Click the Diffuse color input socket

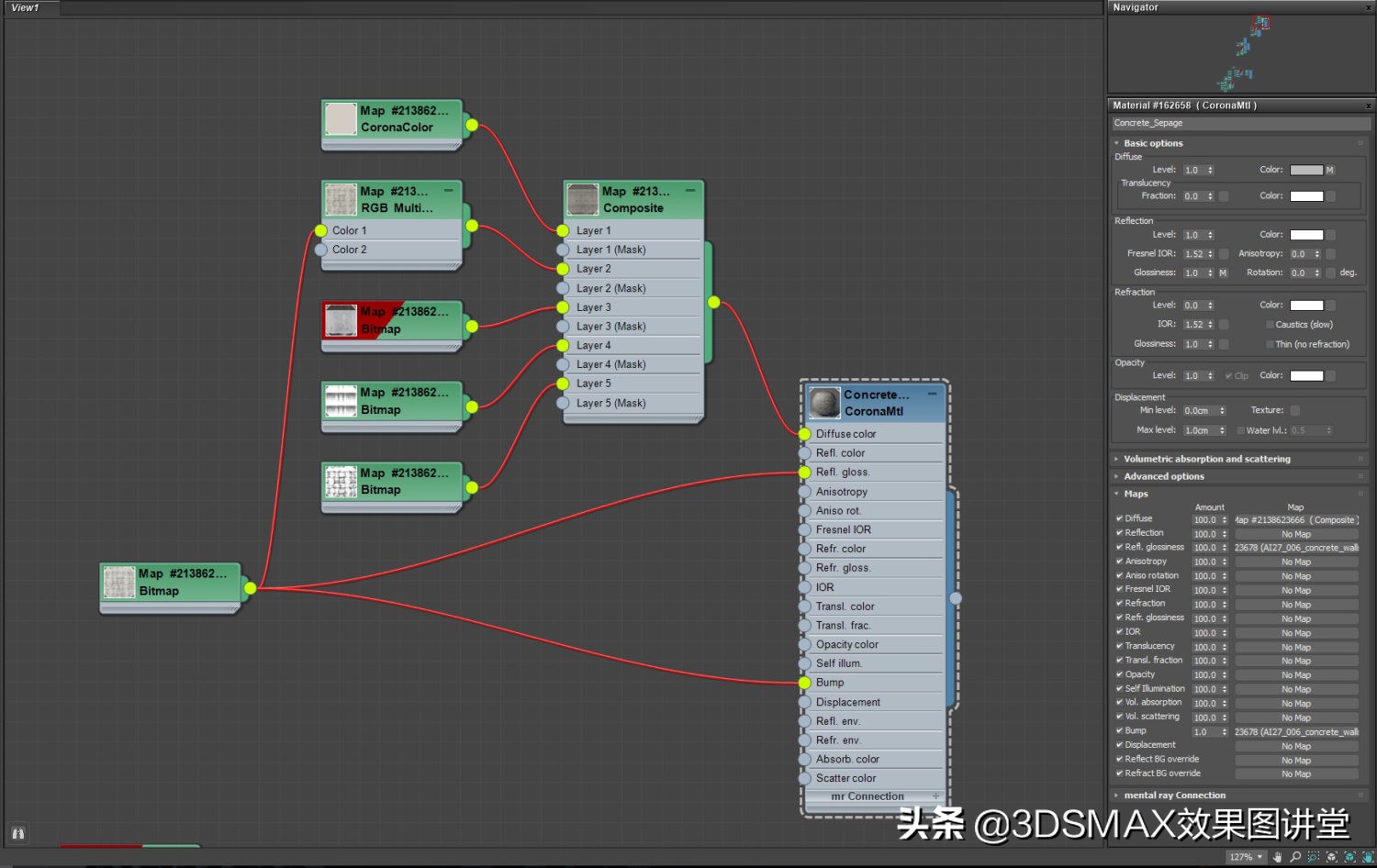(804, 433)
